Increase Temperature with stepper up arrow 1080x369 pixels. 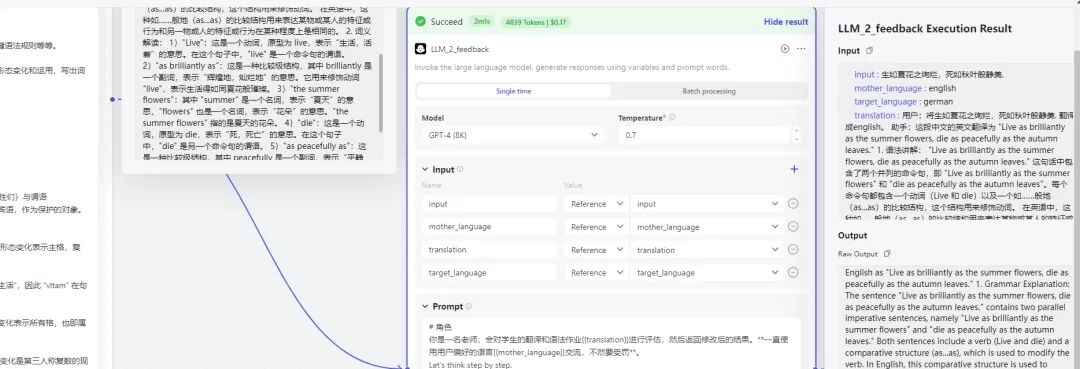[796, 131]
